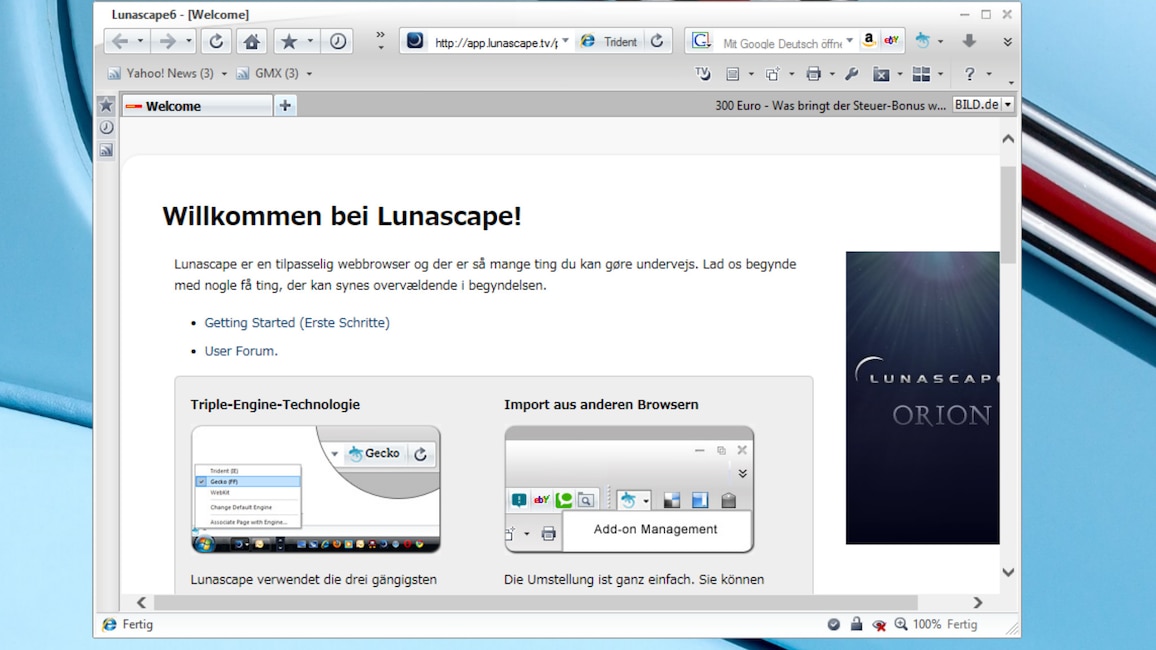Image resolution: width=1156 pixels, height=650 pixels.
Task: Click the padlock icon in status bar
Action: (856, 624)
